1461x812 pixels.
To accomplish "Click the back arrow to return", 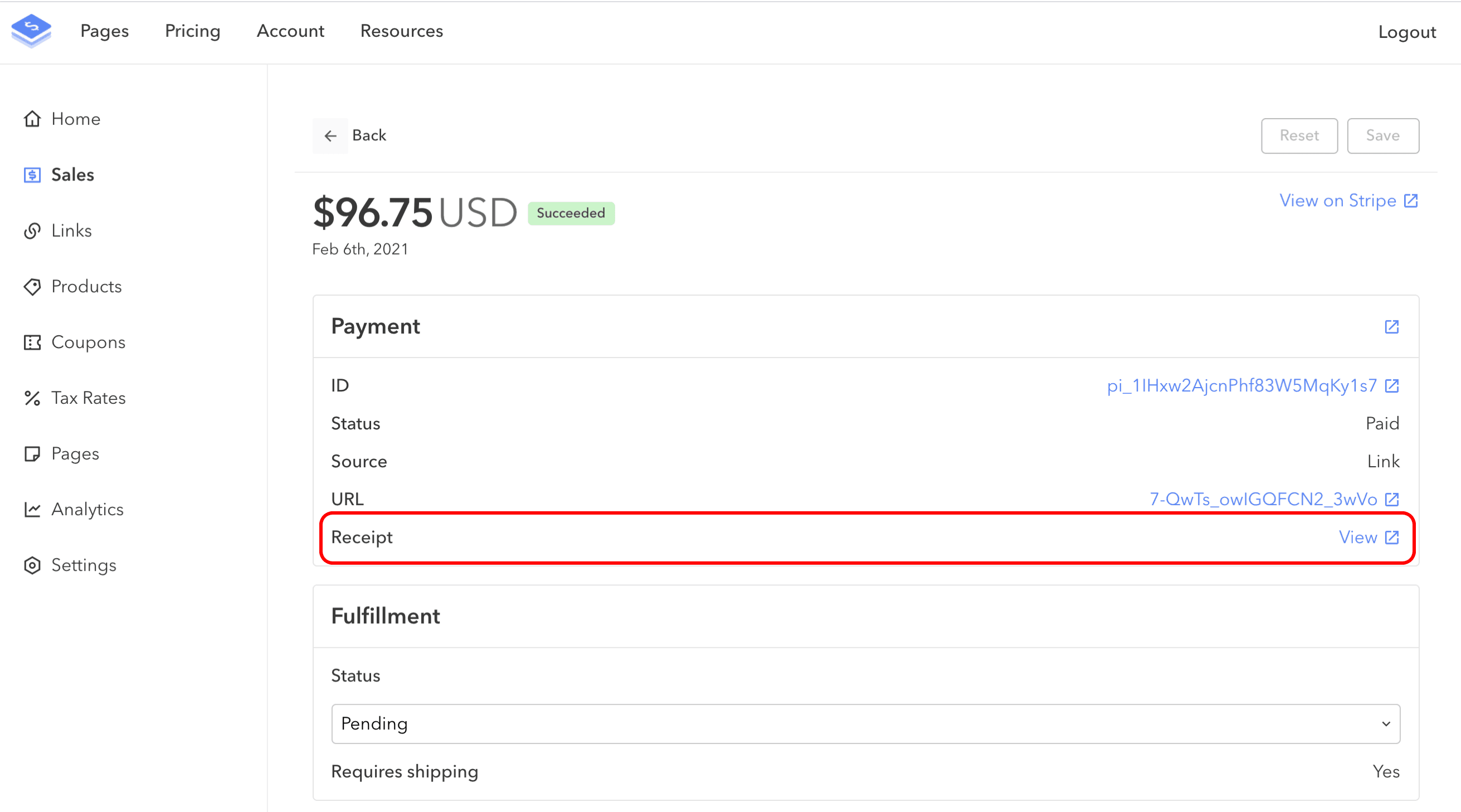I will (x=330, y=135).
